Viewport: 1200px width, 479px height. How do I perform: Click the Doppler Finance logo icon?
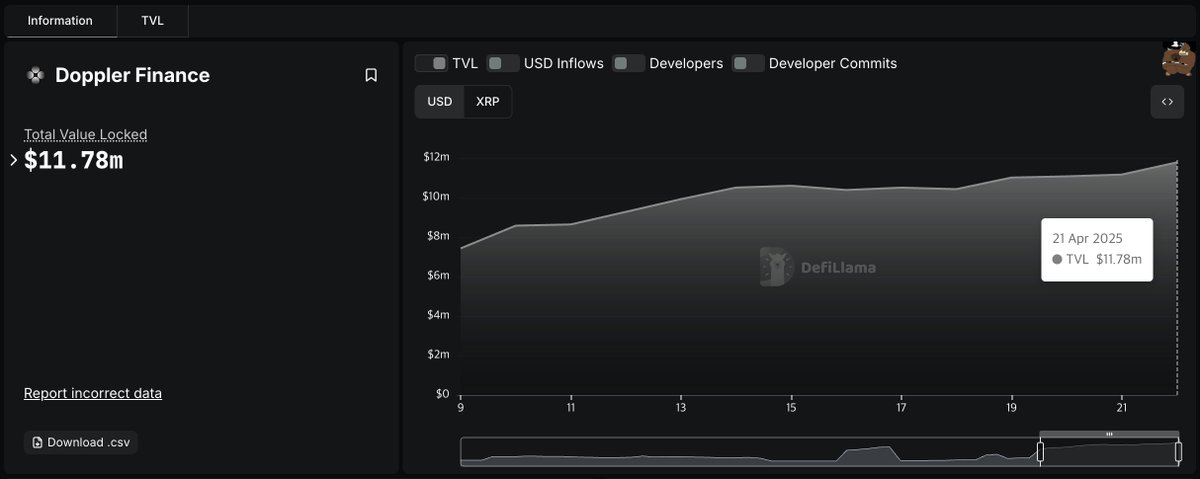click(35, 75)
